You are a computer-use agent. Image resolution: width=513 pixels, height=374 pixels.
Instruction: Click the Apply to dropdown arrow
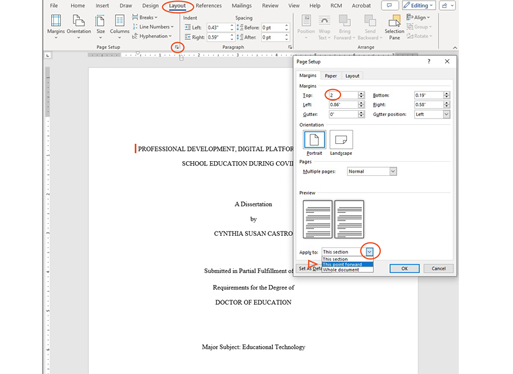[369, 252]
